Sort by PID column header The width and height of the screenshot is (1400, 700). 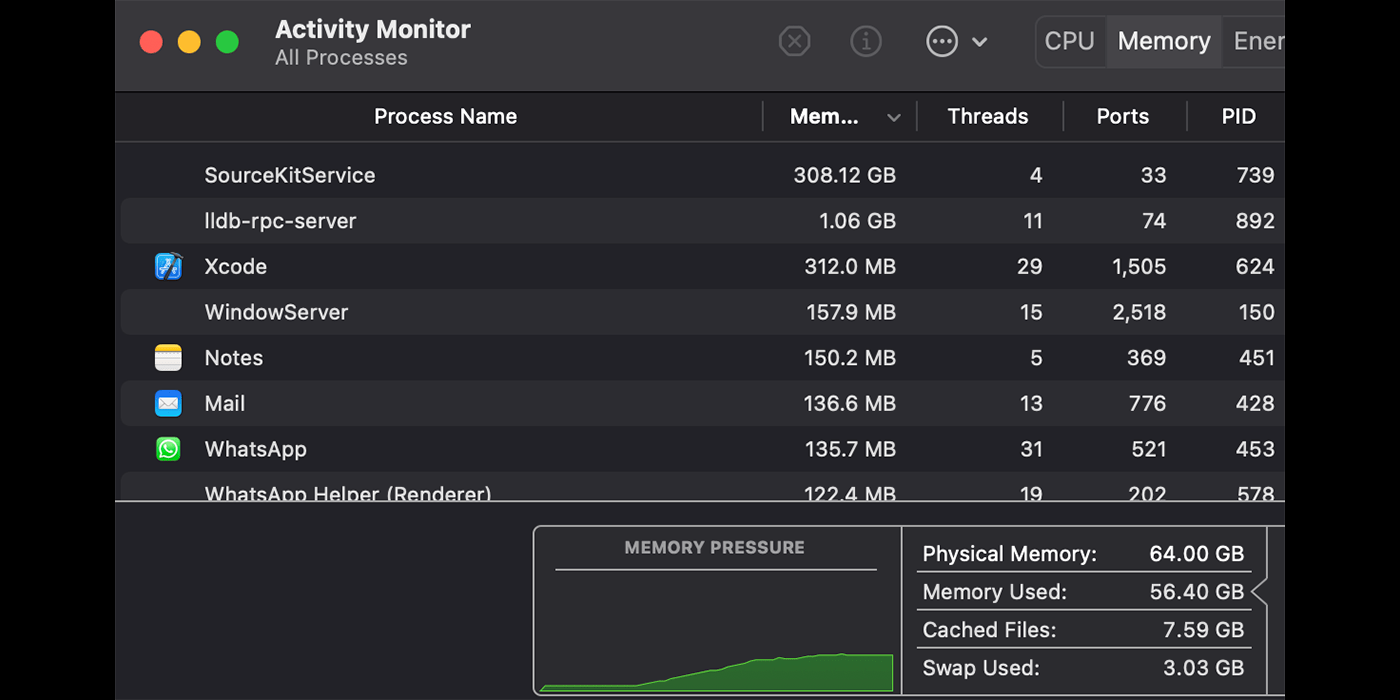(1239, 117)
